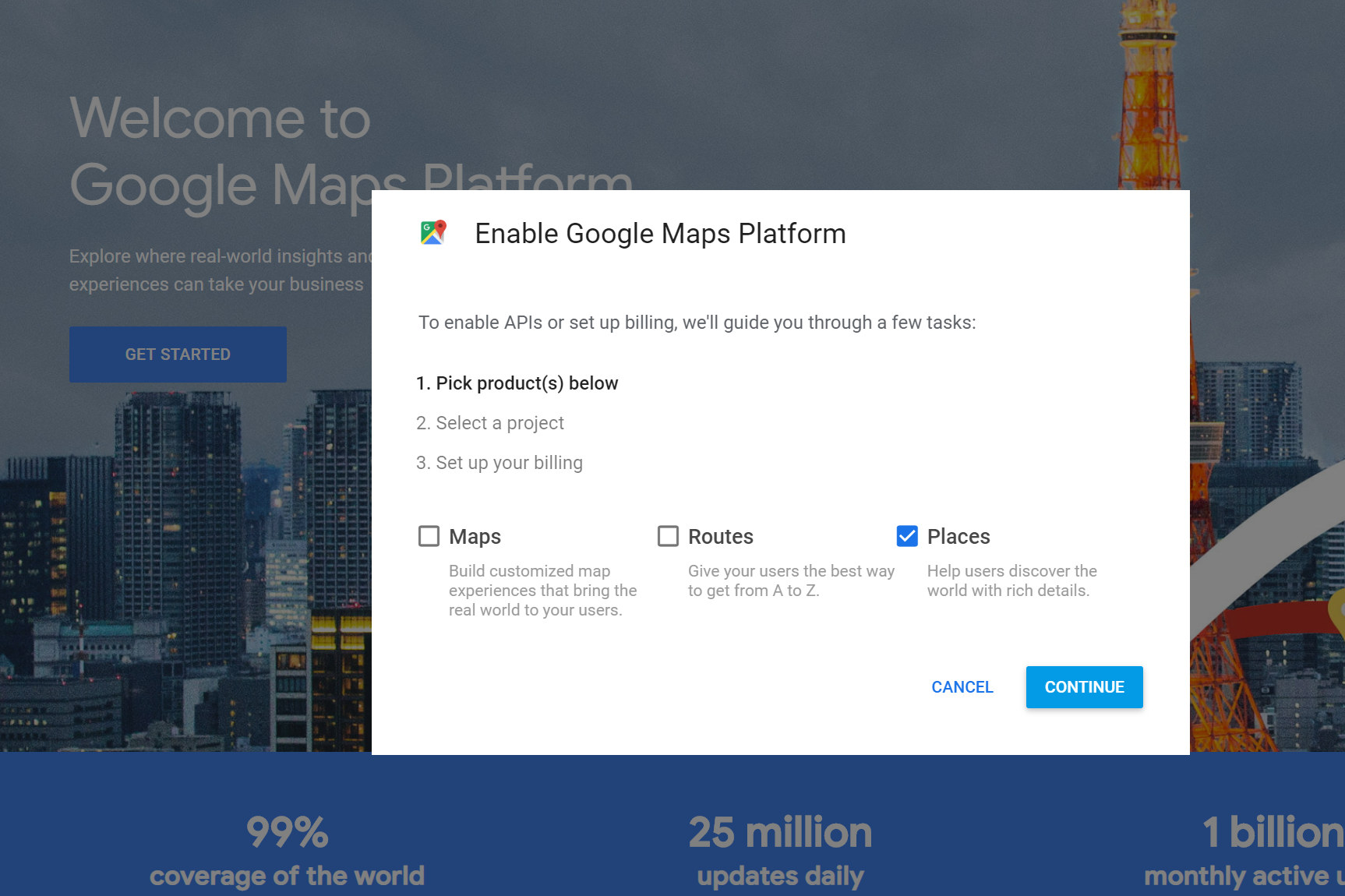Click the 'Welcome to' page heading
This screenshot has width=1345, height=896.
[220, 118]
